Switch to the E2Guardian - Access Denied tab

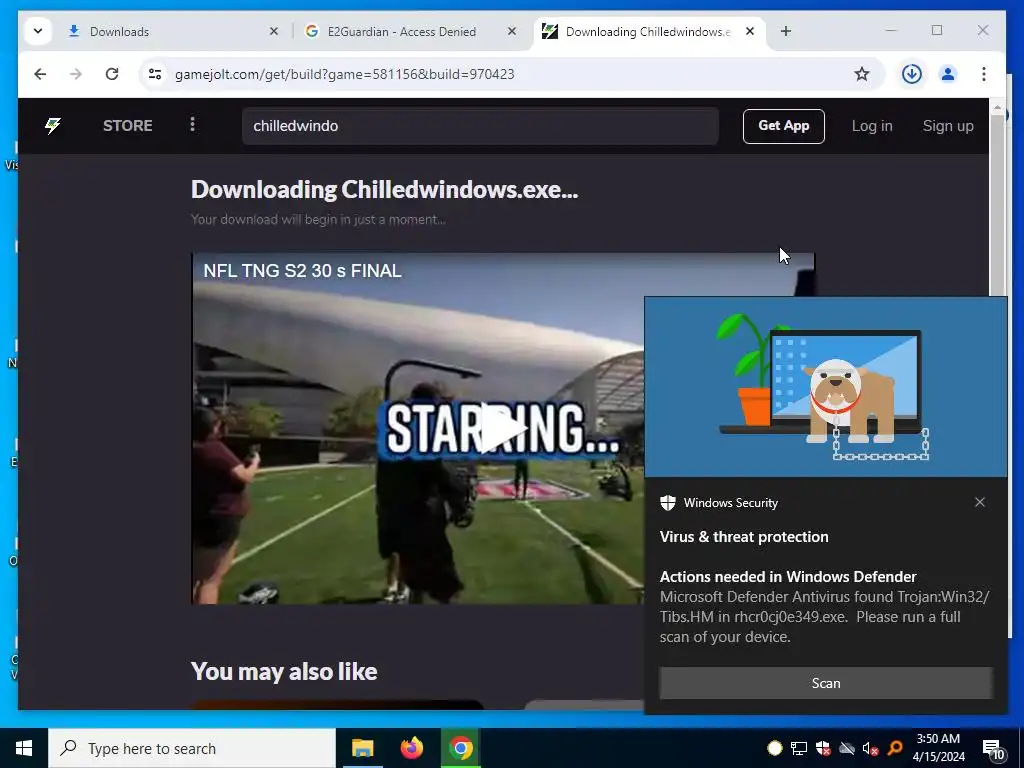(411, 31)
